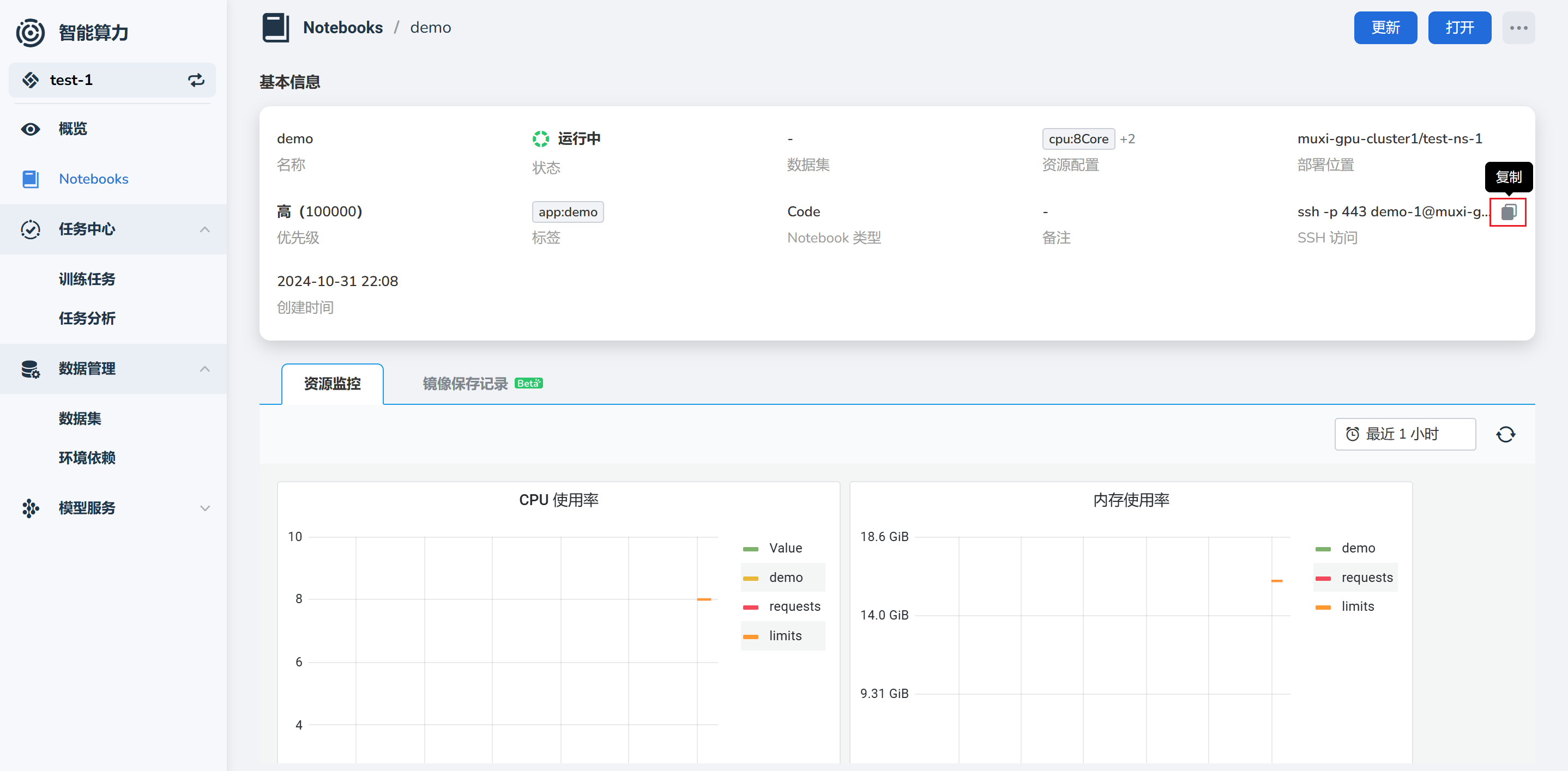Click the deployment location muxi-gpu-cluster1/test-ns-1
Screen dimensions: 1568x771
tap(1390, 139)
